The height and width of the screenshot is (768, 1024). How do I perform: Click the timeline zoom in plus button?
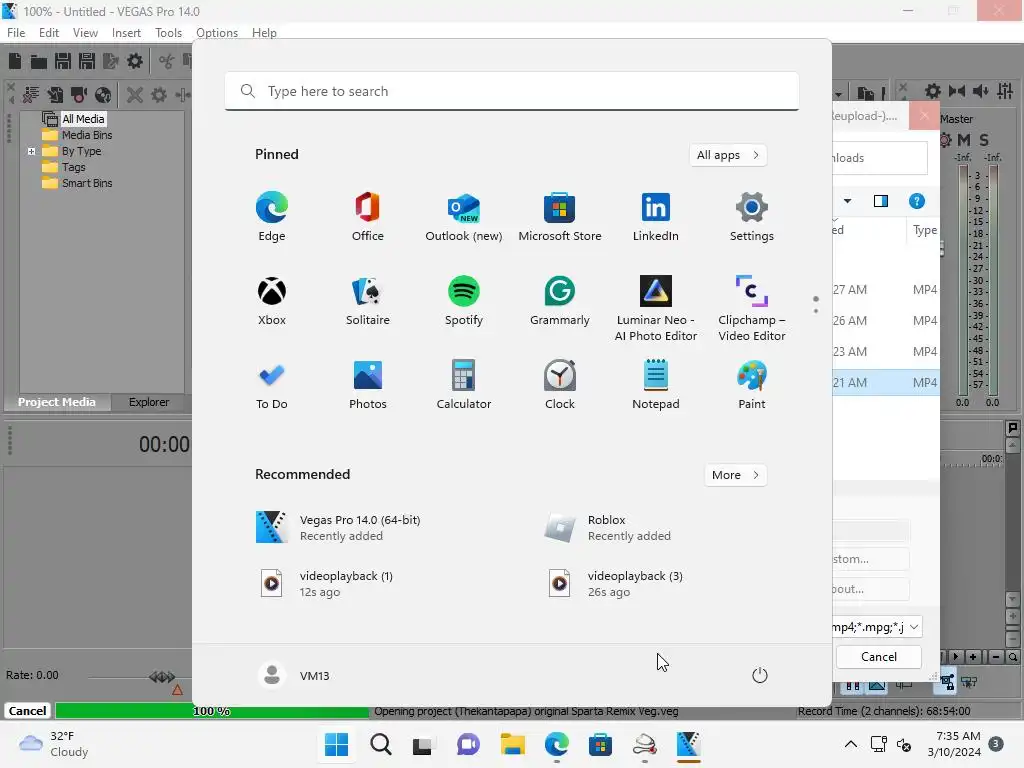point(973,657)
